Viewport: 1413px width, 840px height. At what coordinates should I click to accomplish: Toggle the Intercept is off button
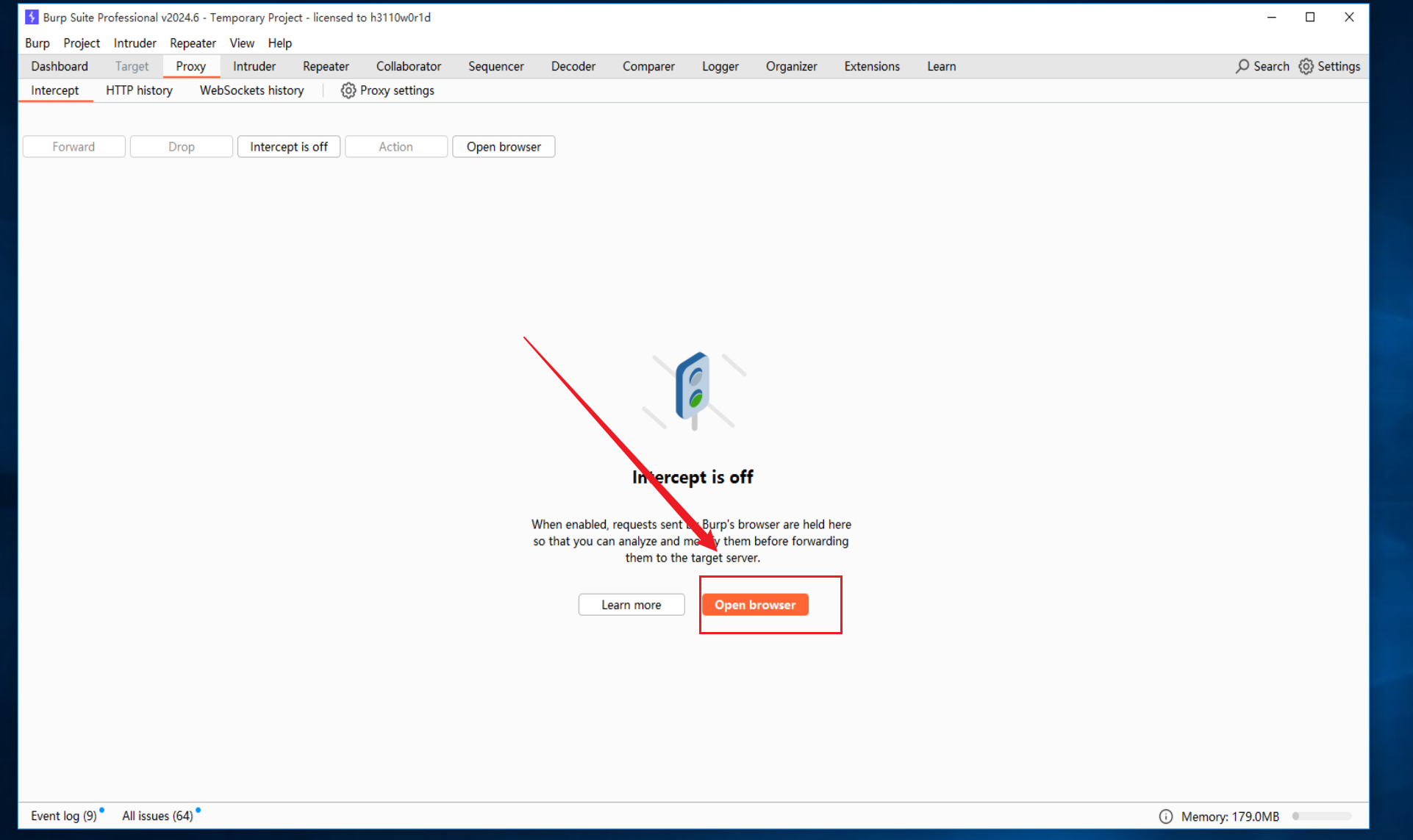(x=288, y=146)
